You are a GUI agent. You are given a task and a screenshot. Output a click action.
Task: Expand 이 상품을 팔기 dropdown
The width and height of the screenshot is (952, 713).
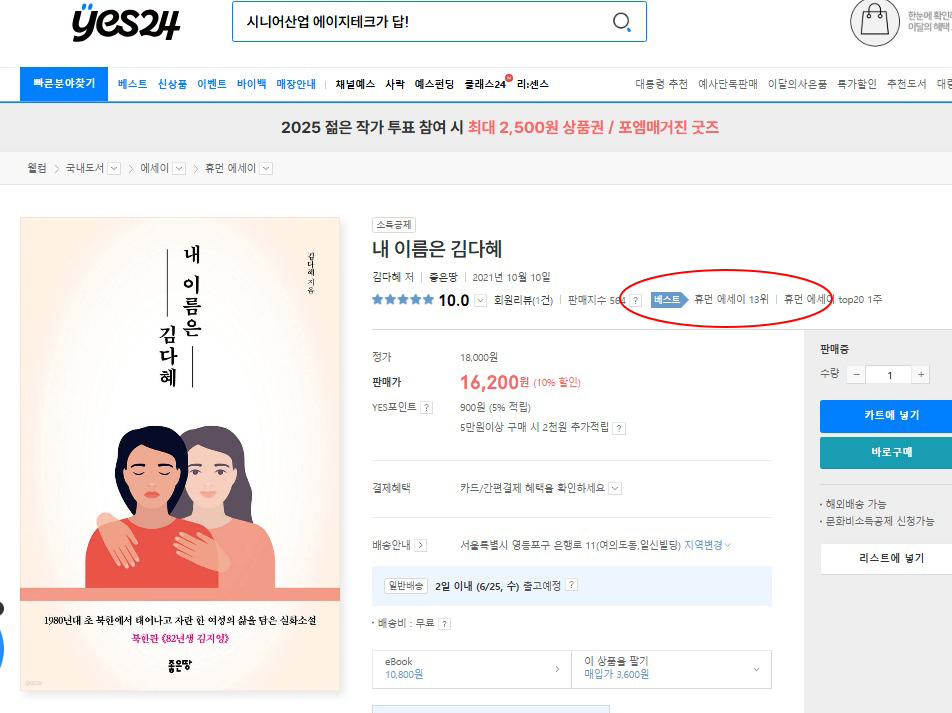672,669
